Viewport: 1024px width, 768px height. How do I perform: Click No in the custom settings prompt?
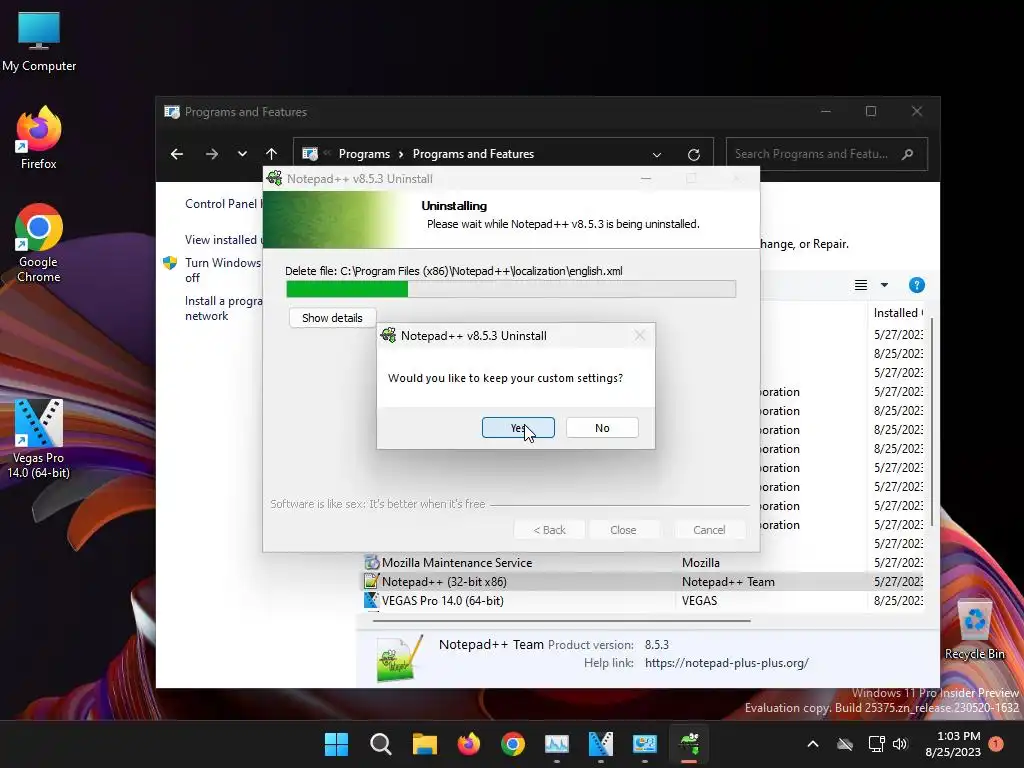(x=601, y=428)
